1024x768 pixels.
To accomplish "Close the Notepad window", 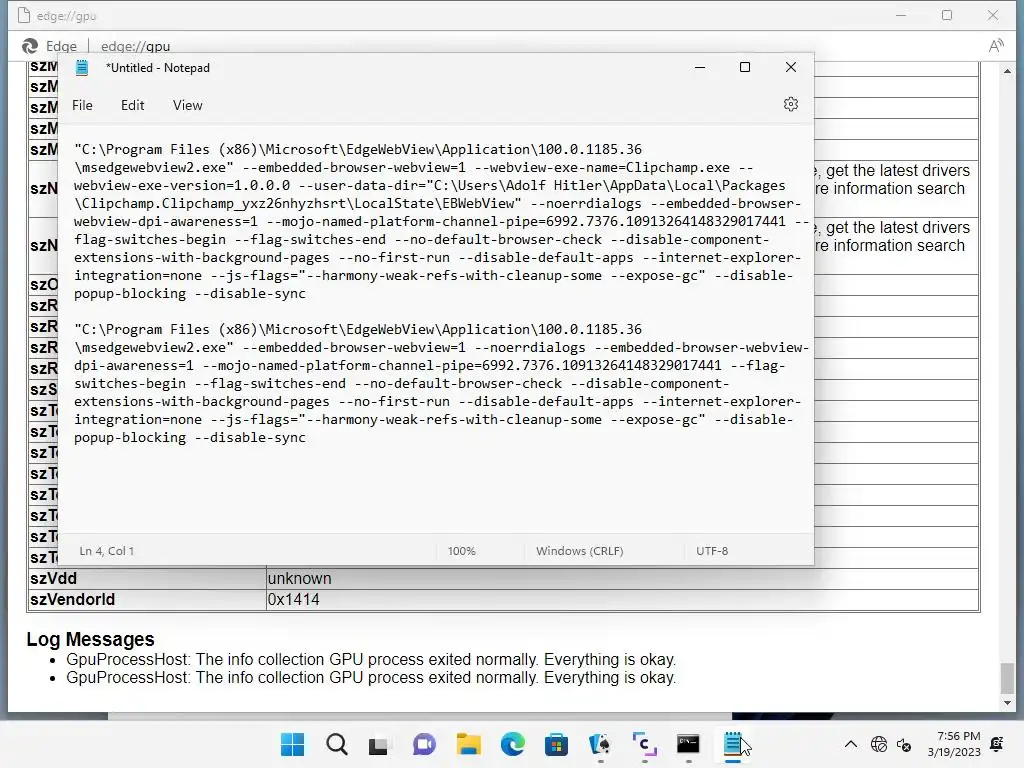I will (x=790, y=67).
